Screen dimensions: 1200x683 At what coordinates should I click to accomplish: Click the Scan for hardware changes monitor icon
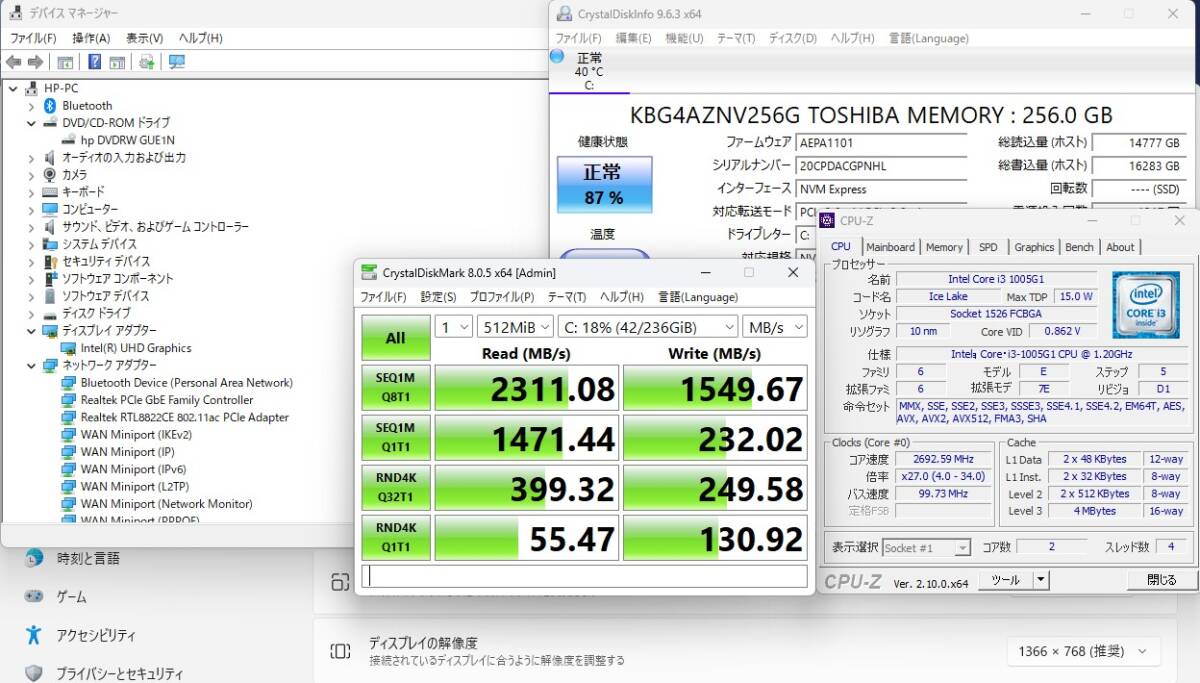[177, 62]
